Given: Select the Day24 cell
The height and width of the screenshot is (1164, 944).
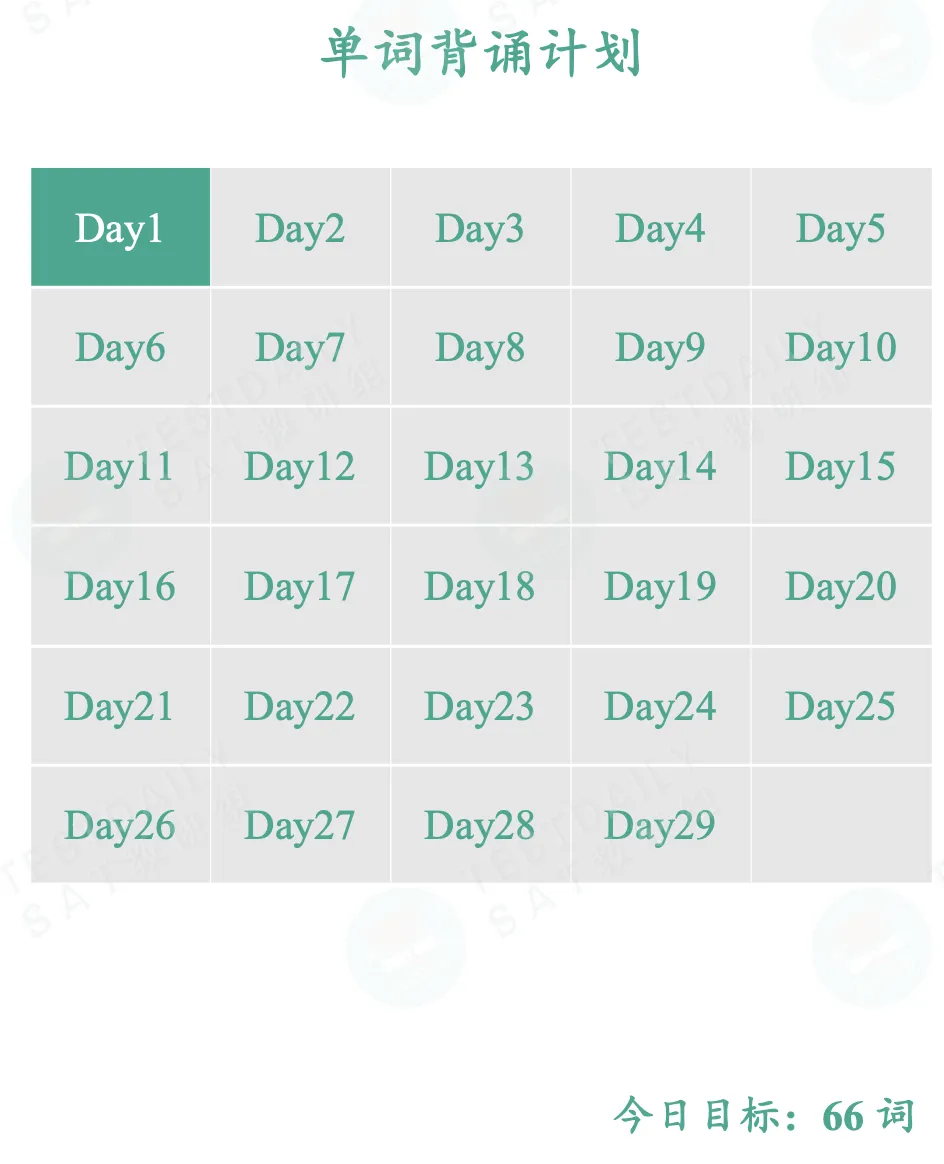Looking at the screenshot, I should [660, 706].
